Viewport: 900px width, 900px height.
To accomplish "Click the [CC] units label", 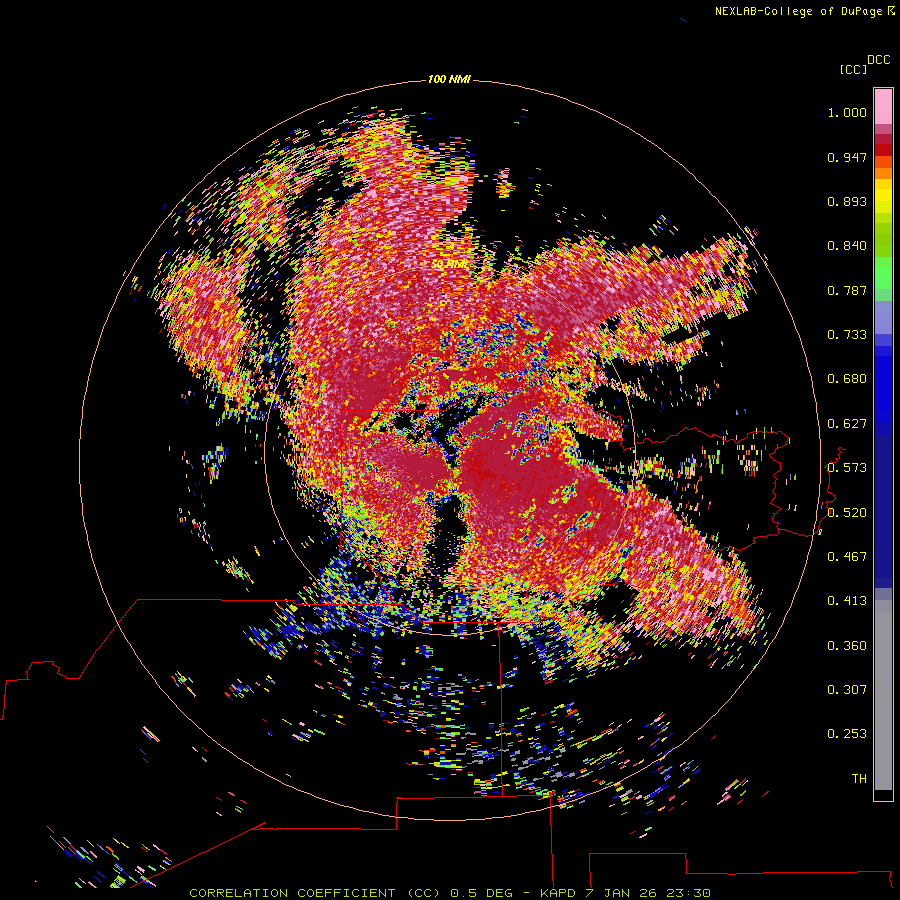I will [853, 69].
